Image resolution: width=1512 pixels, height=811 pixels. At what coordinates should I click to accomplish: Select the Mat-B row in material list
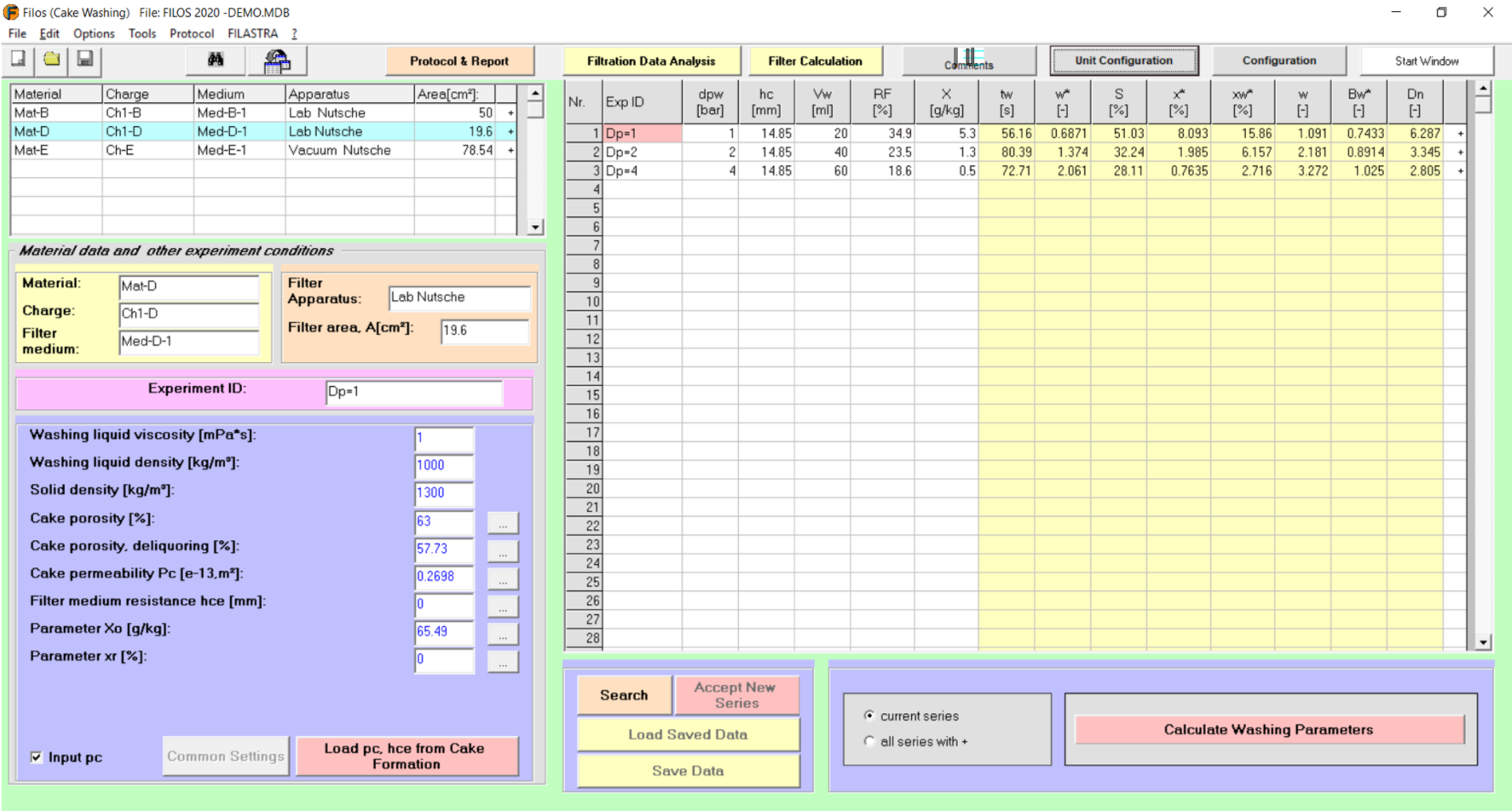click(x=264, y=112)
